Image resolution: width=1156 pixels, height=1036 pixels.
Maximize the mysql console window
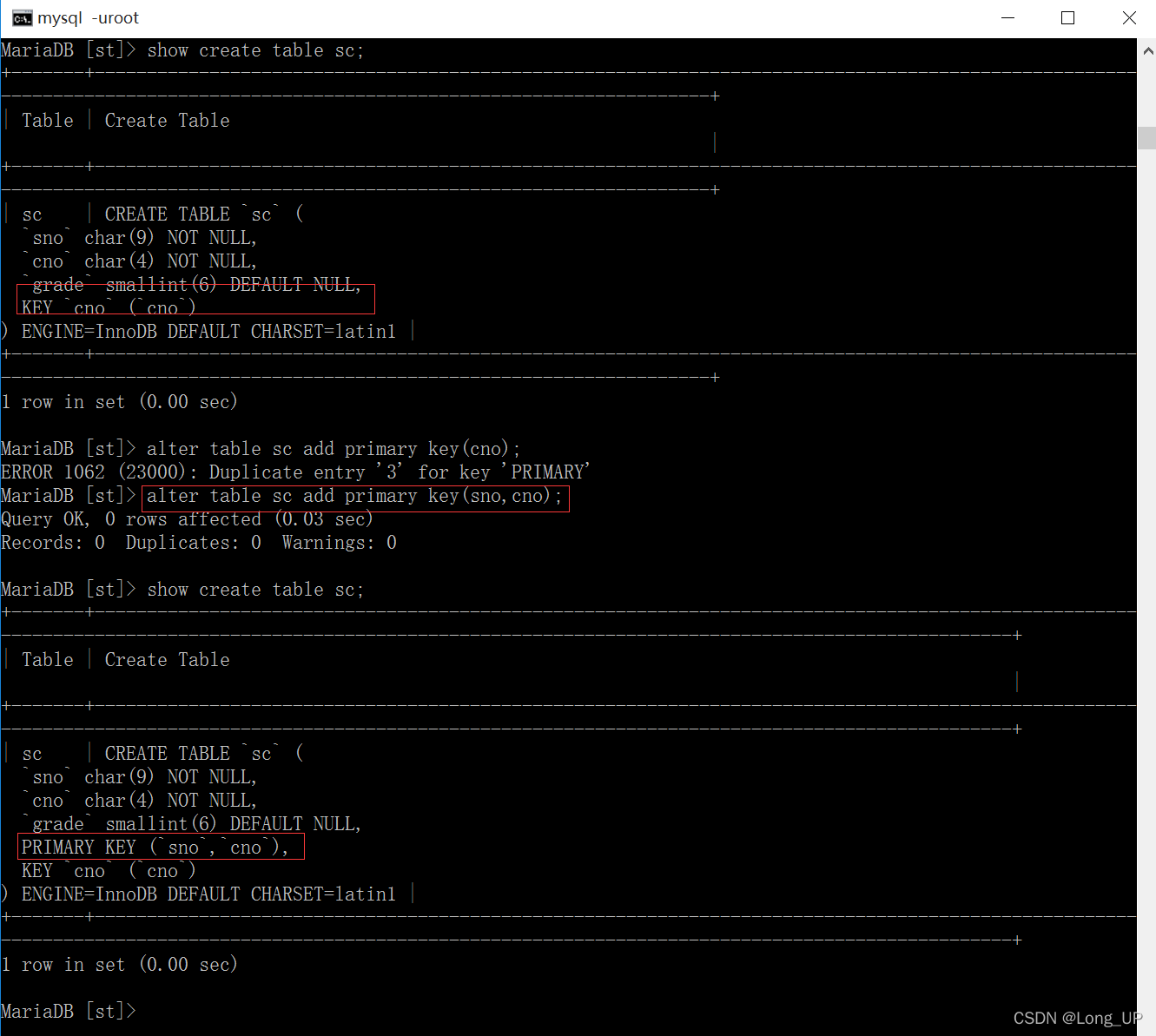tap(1068, 18)
